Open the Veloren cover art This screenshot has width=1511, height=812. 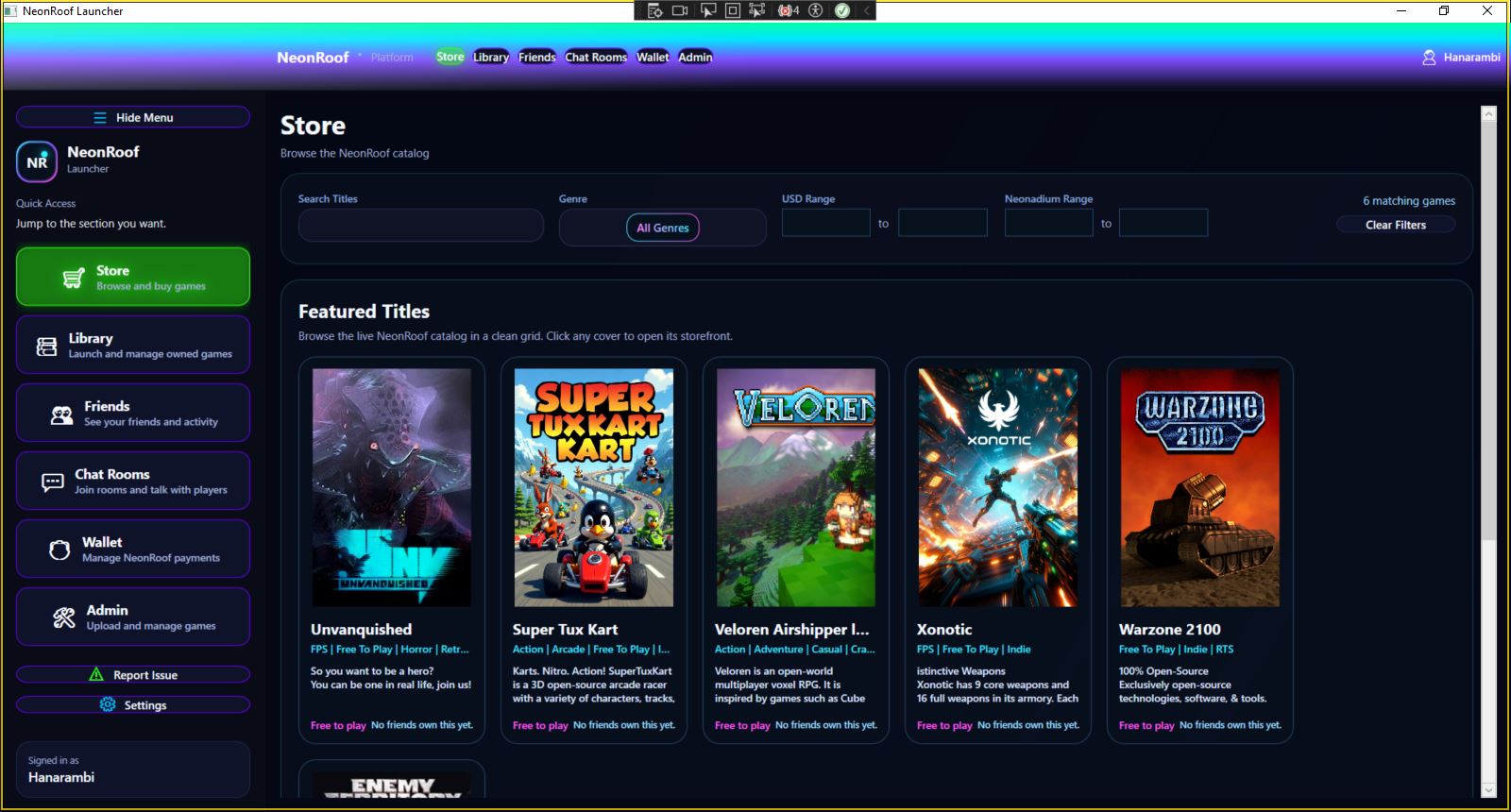tap(796, 487)
